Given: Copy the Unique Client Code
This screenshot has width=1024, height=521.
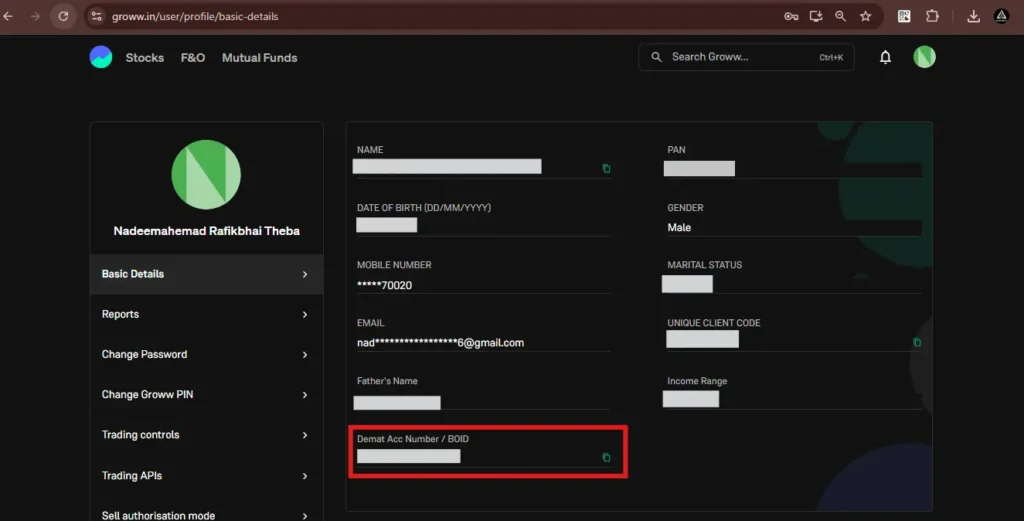Looking at the screenshot, I should [x=916, y=342].
